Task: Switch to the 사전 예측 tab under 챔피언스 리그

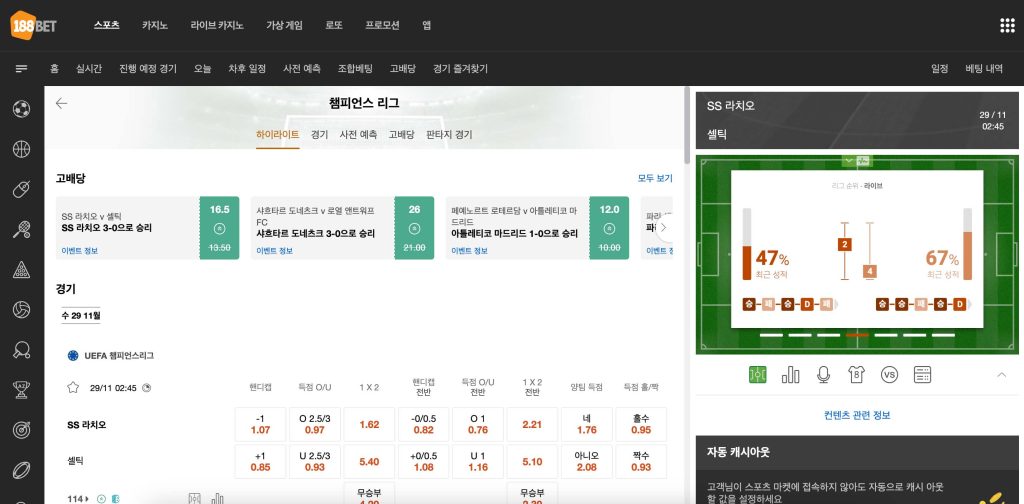Action: (358, 134)
